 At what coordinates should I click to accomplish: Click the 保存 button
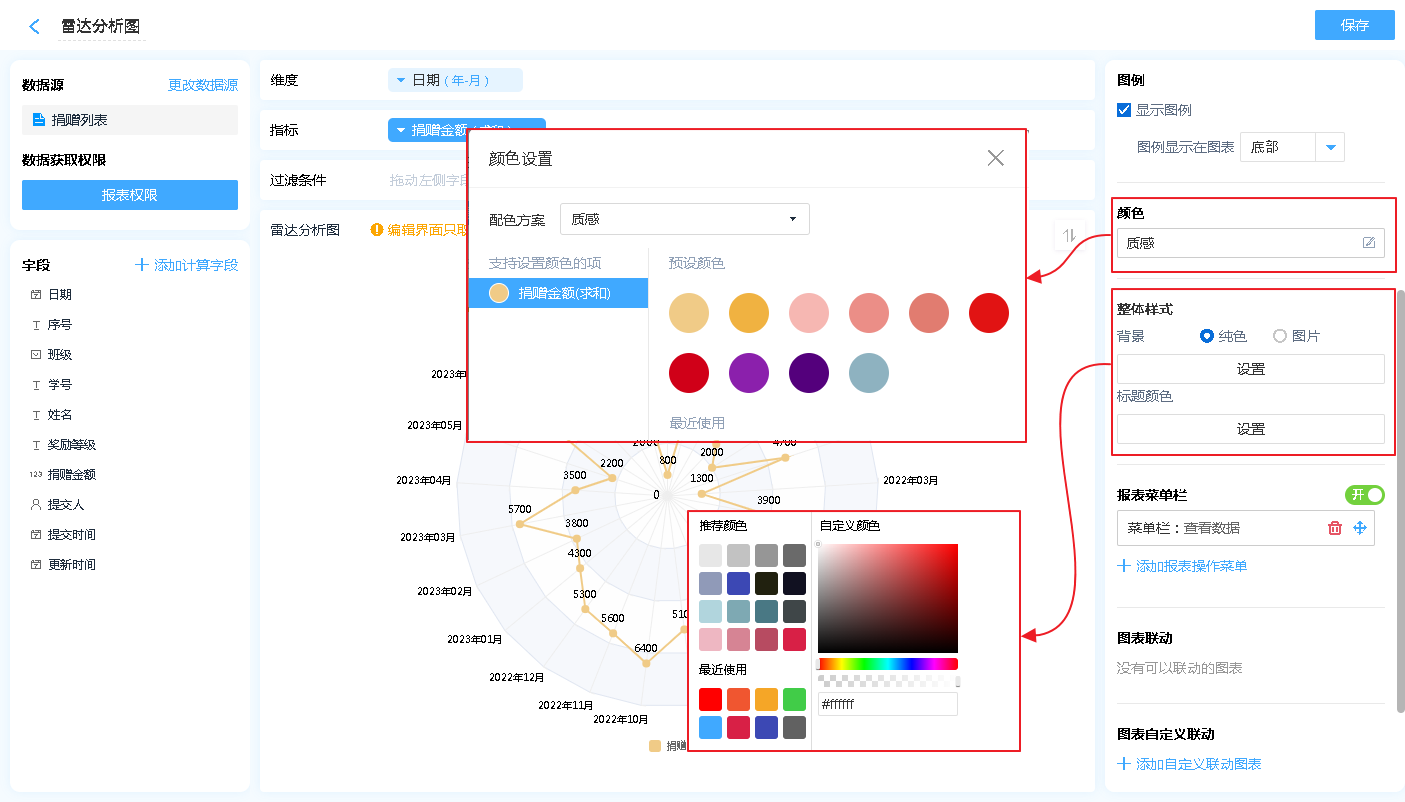click(1354, 25)
